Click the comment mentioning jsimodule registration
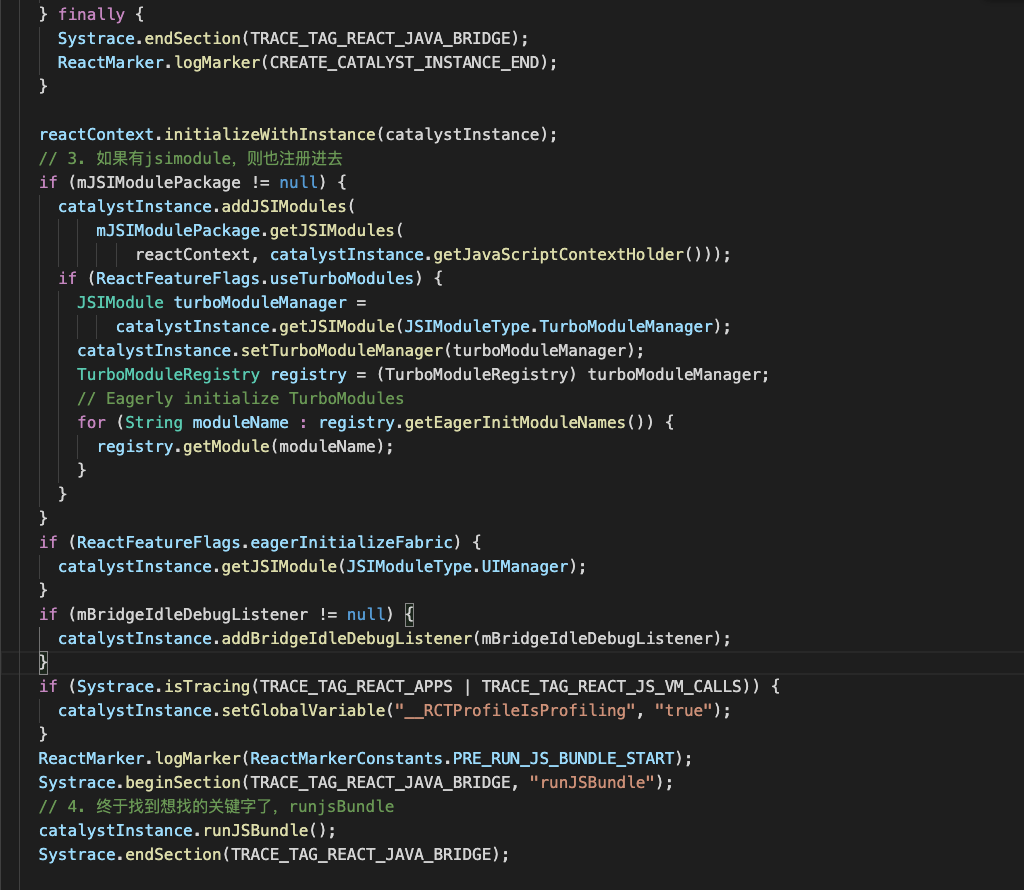Screen dimensions: 1024x890 [x=205, y=158]
